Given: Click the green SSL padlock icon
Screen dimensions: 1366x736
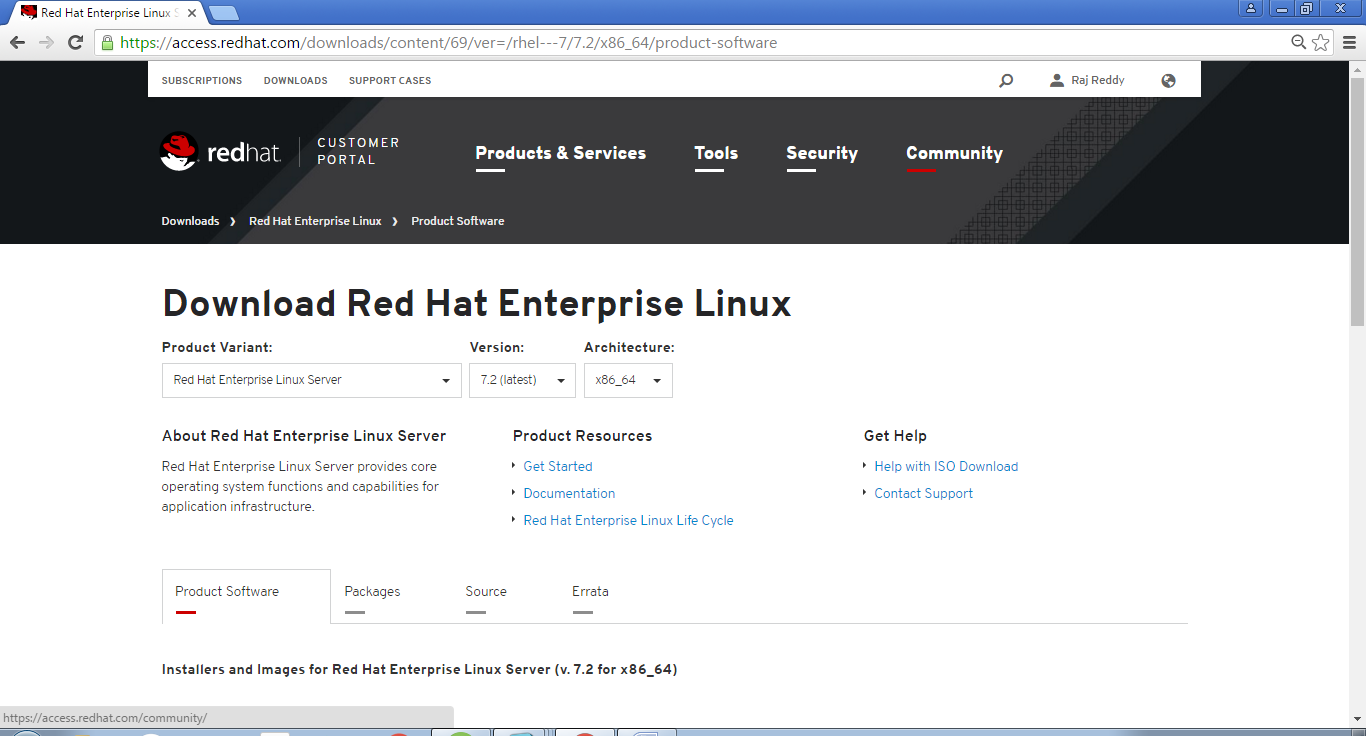Looking at the screenshot, I should point(107,42).
